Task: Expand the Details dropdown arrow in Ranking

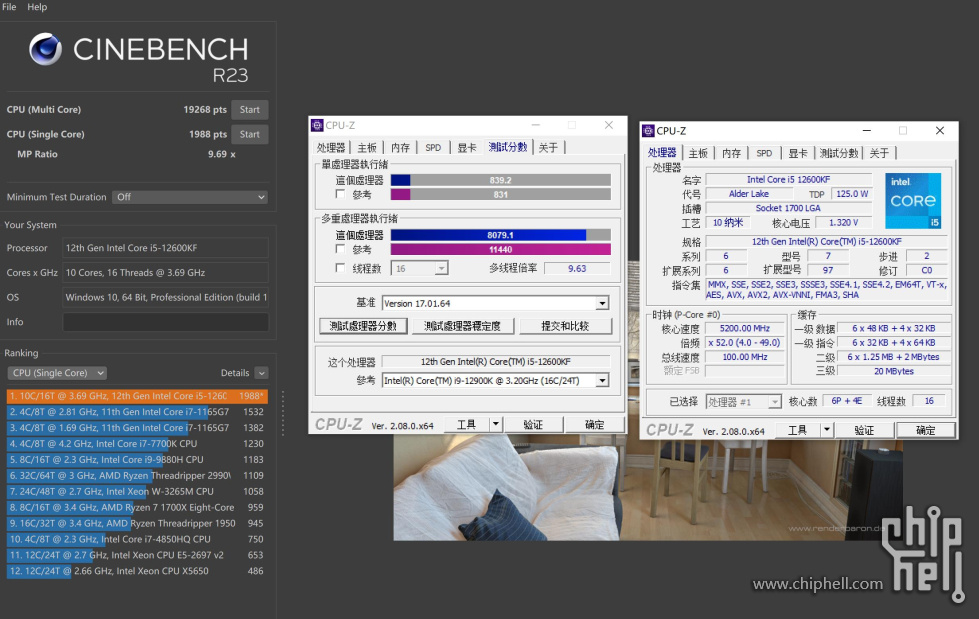Action: 262,373
